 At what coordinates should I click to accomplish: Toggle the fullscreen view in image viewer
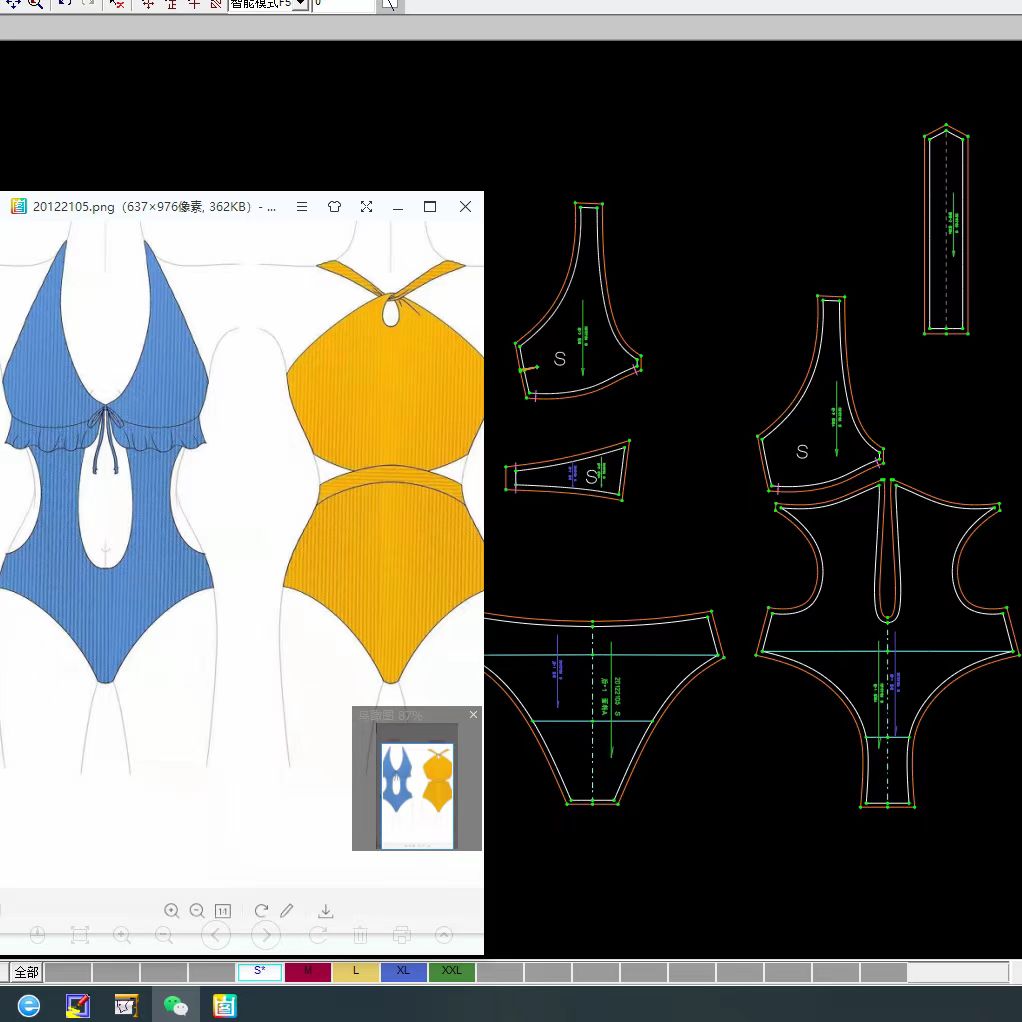pyautogui.click(x=366, y=206)
